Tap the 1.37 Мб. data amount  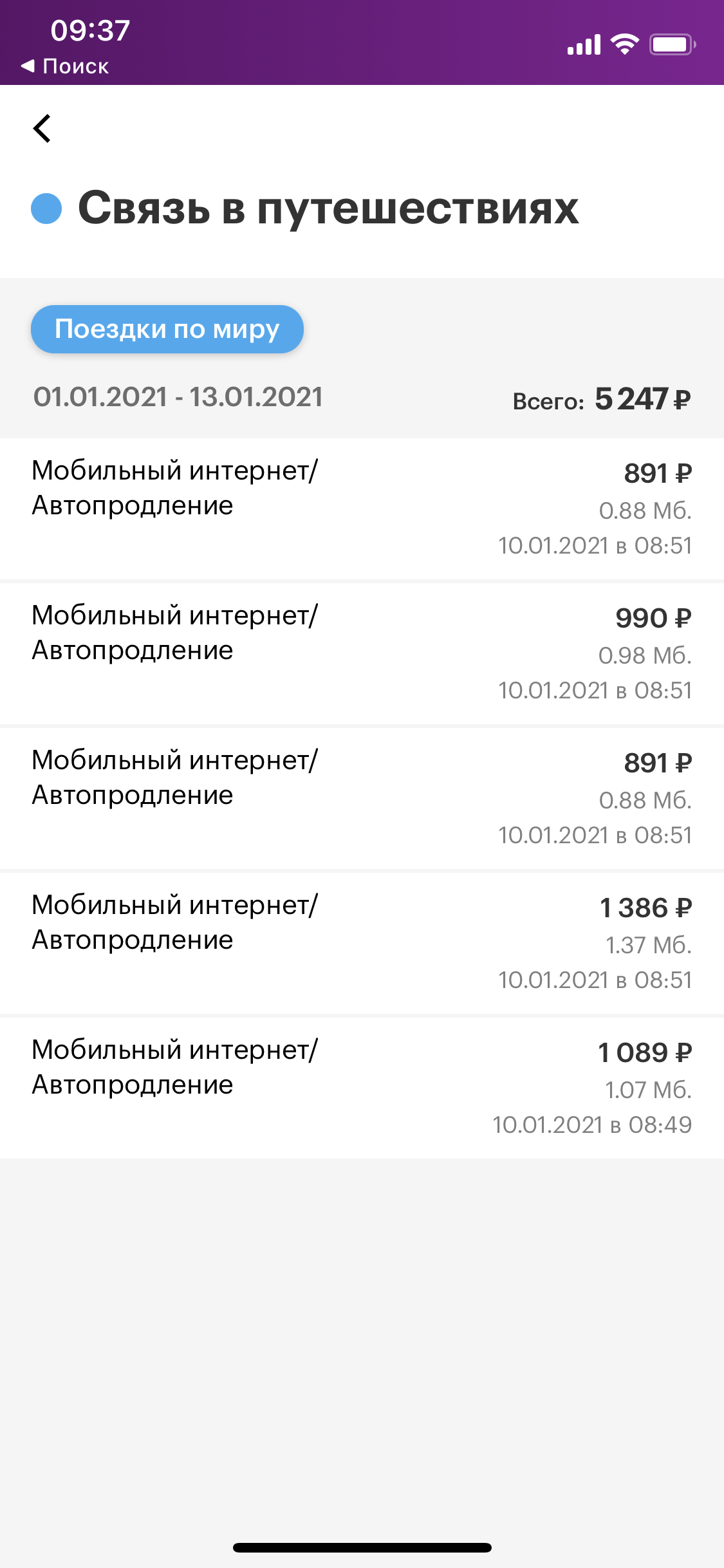click(649, 945)
